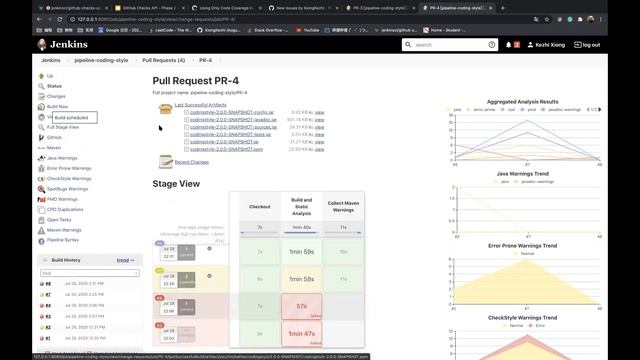Viewport: 640px width, 360px height.
Task: Click the Pipeline Syntax help icon
Action: 41,241
